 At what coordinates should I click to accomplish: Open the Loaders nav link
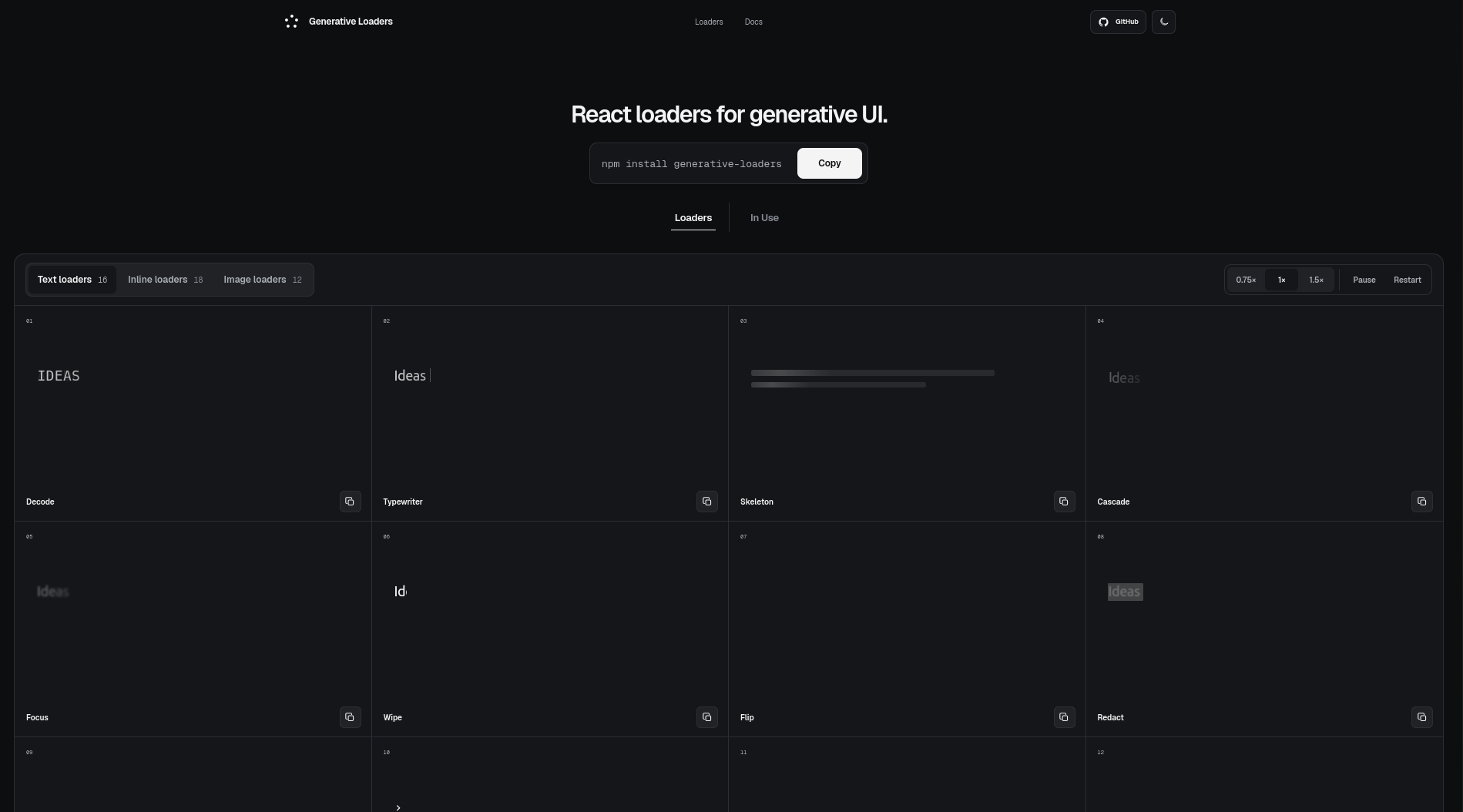pos(709,22)
